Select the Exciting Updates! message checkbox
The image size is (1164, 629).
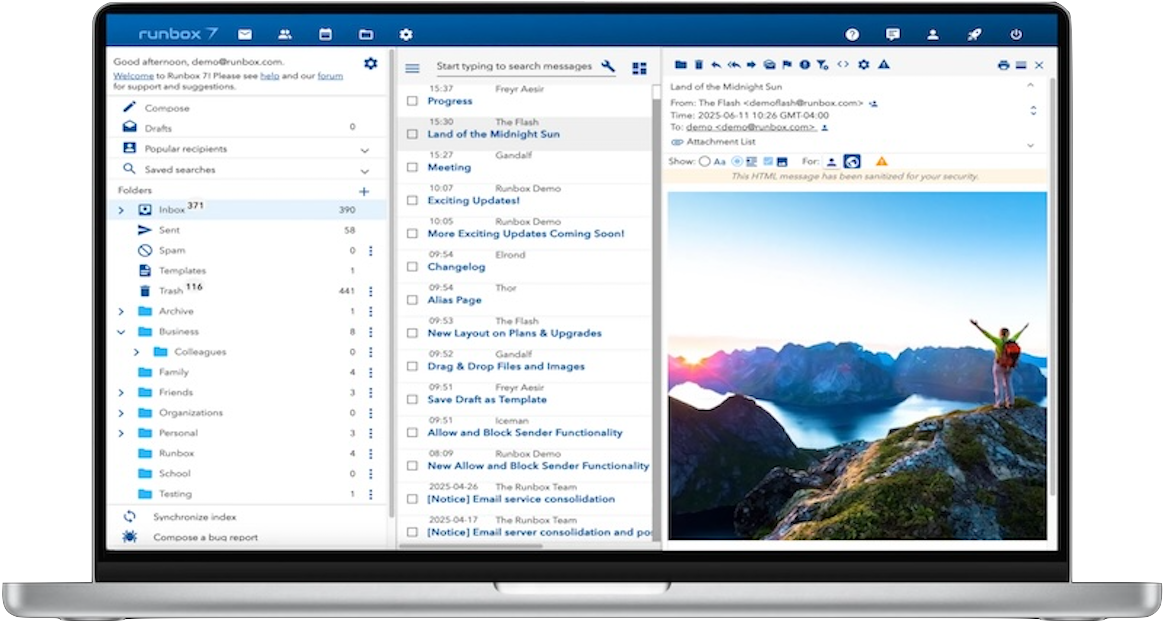[x=412, y=201]
